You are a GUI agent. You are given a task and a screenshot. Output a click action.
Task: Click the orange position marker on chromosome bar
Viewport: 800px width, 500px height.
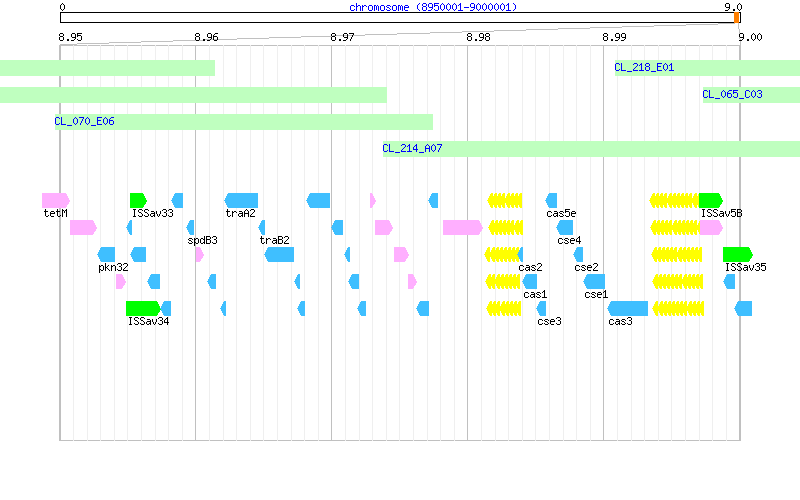pyautogui.click(x=736, y=18)
